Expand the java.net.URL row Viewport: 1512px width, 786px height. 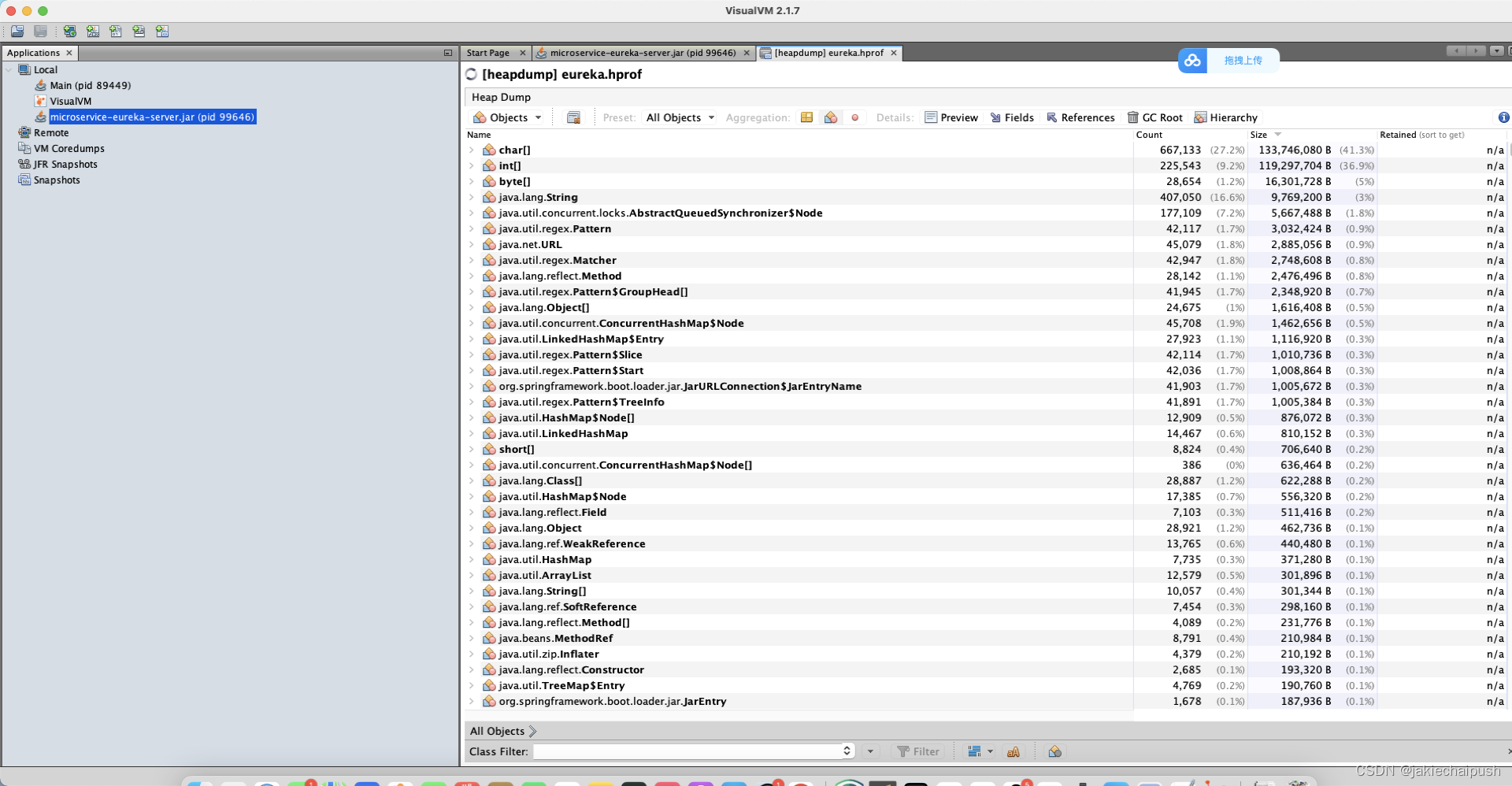pyautogui.click(x=472, y=244)
